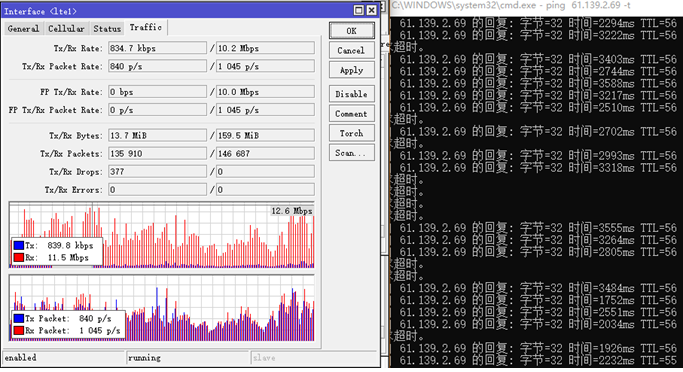Close the Interface lte1 window
Viewport: 683px width, 372px height.
(x=371, y=10)
